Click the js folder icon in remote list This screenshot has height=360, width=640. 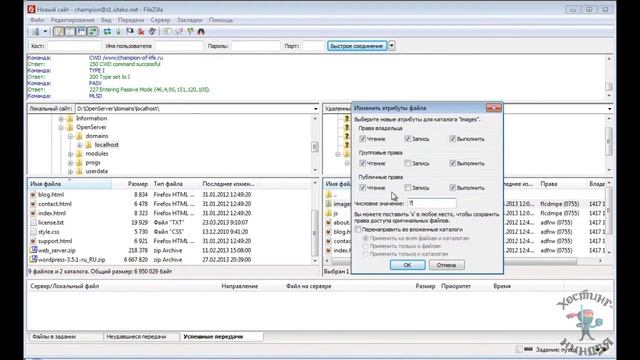[329, 213]
